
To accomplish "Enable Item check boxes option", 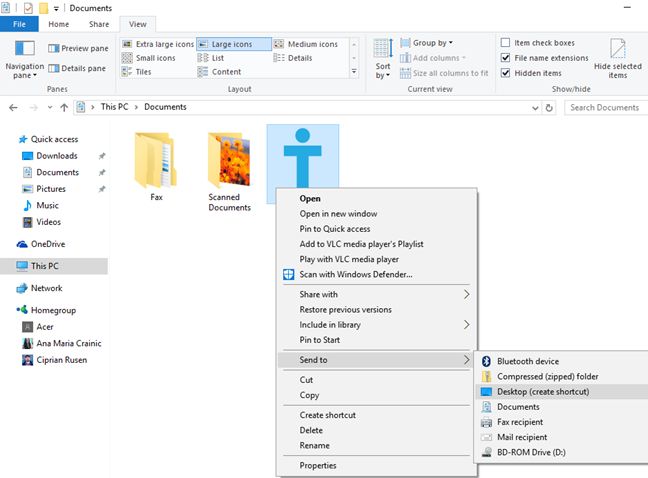I will click(x=506, y=43).
